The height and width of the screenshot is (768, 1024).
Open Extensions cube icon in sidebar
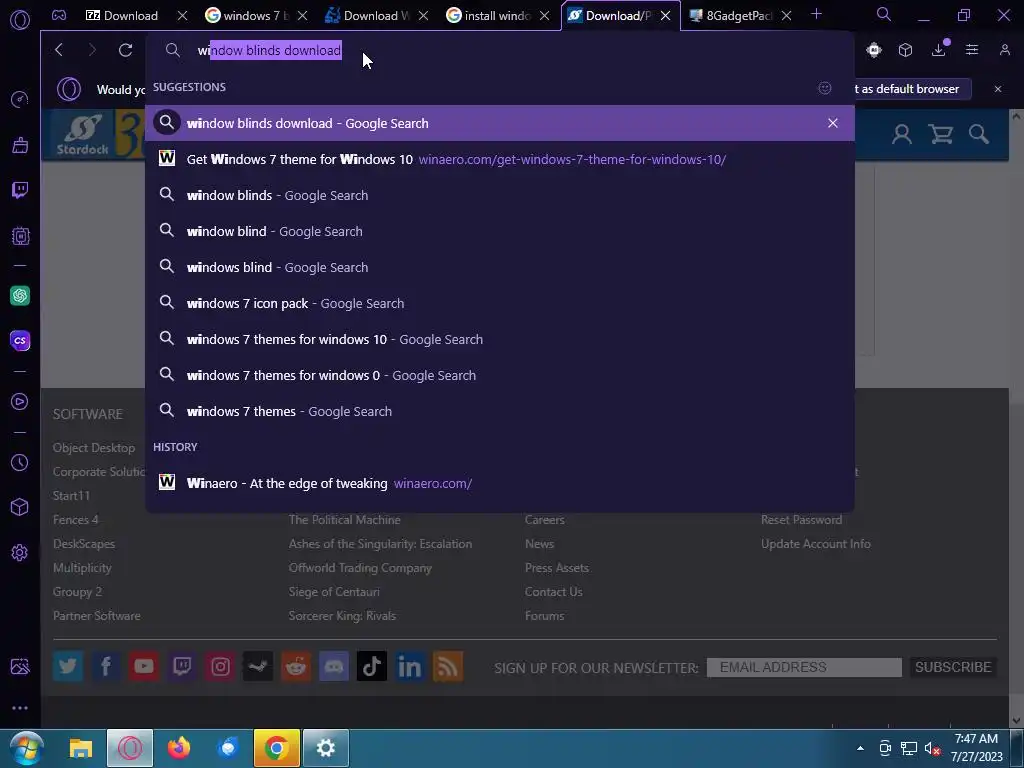[x=20, y=507]
